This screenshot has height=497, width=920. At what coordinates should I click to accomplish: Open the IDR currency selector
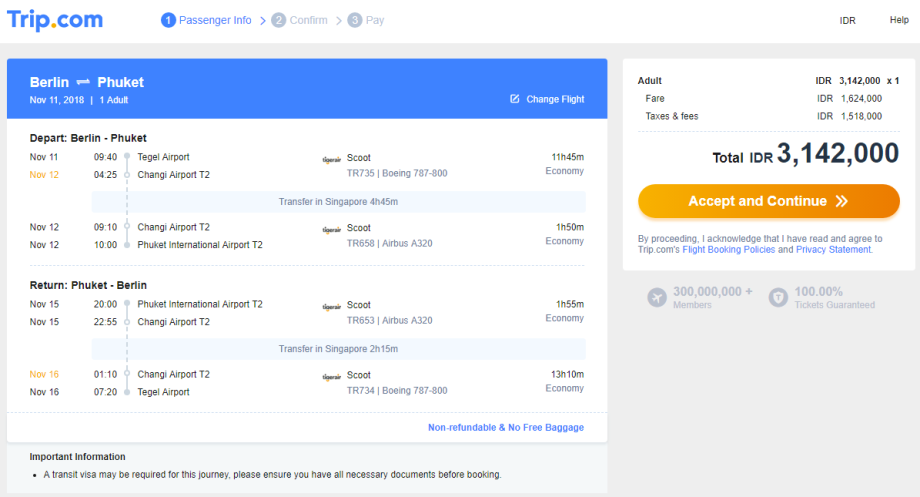(x=847, y=20)
